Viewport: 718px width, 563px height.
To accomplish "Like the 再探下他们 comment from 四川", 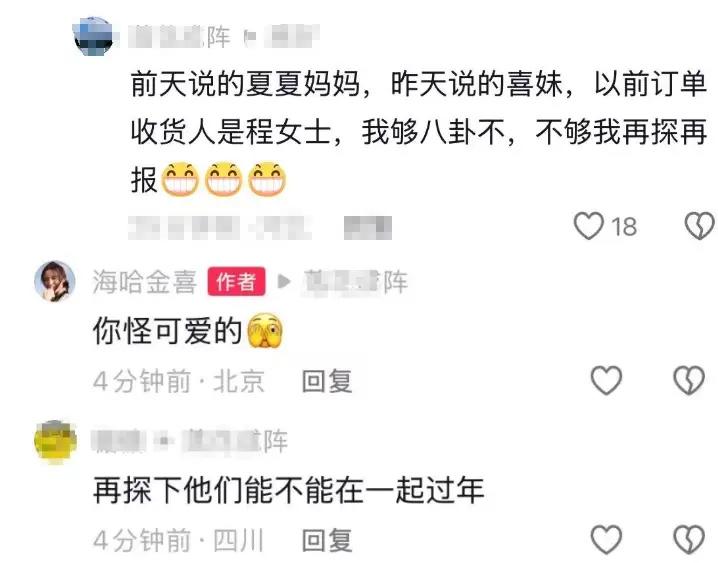I will tap(606, 539).
